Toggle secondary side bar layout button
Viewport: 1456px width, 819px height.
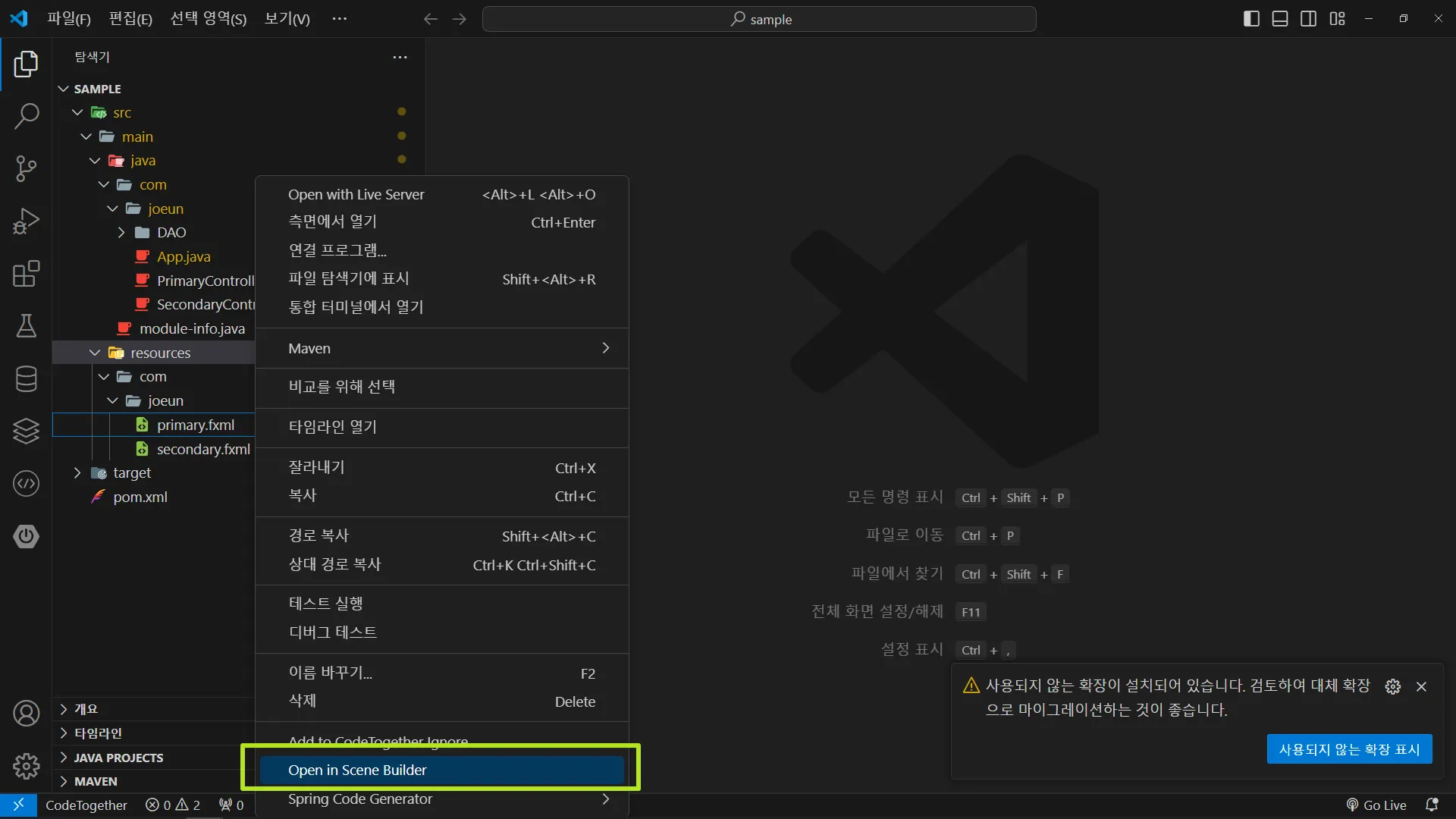click(x=1308, y=19)
